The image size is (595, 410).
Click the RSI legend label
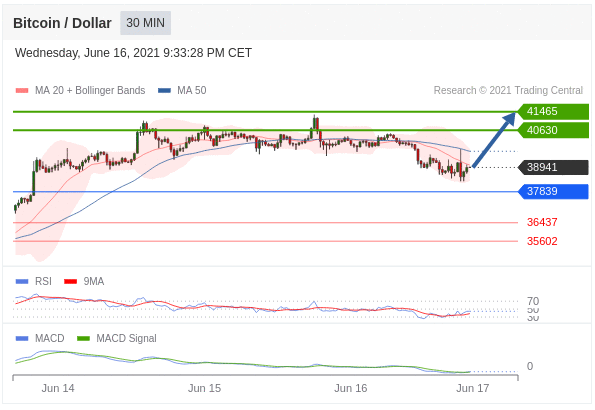coord(43,281)
